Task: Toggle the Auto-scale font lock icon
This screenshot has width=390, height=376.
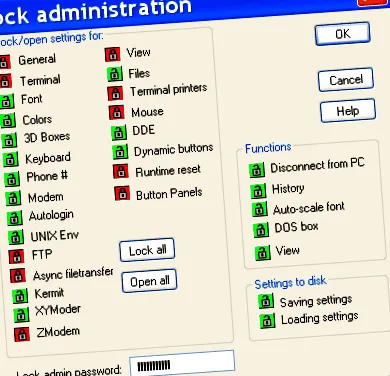Action: (x=260, y=209)
